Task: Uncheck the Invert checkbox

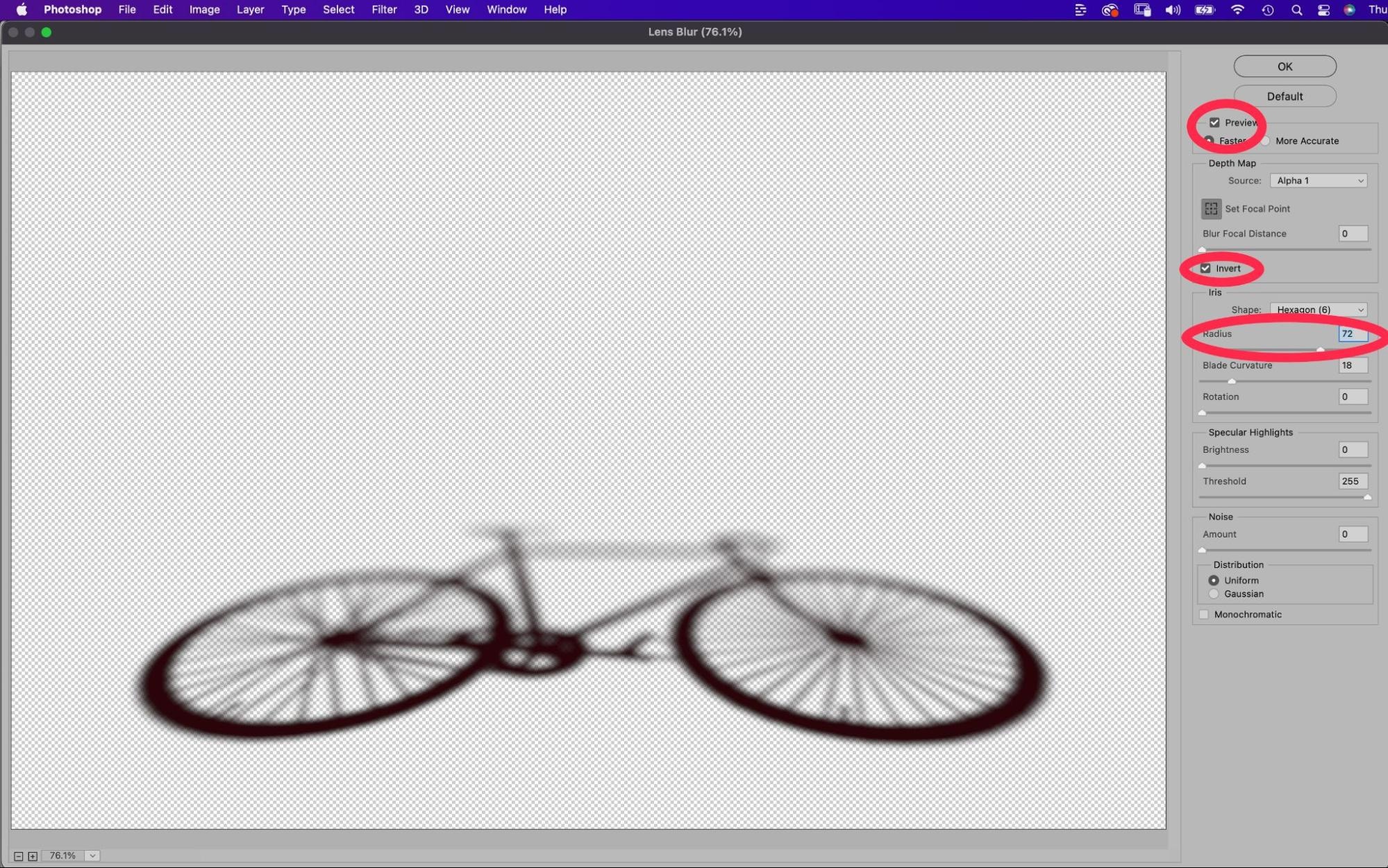Action: [1205, 268]
